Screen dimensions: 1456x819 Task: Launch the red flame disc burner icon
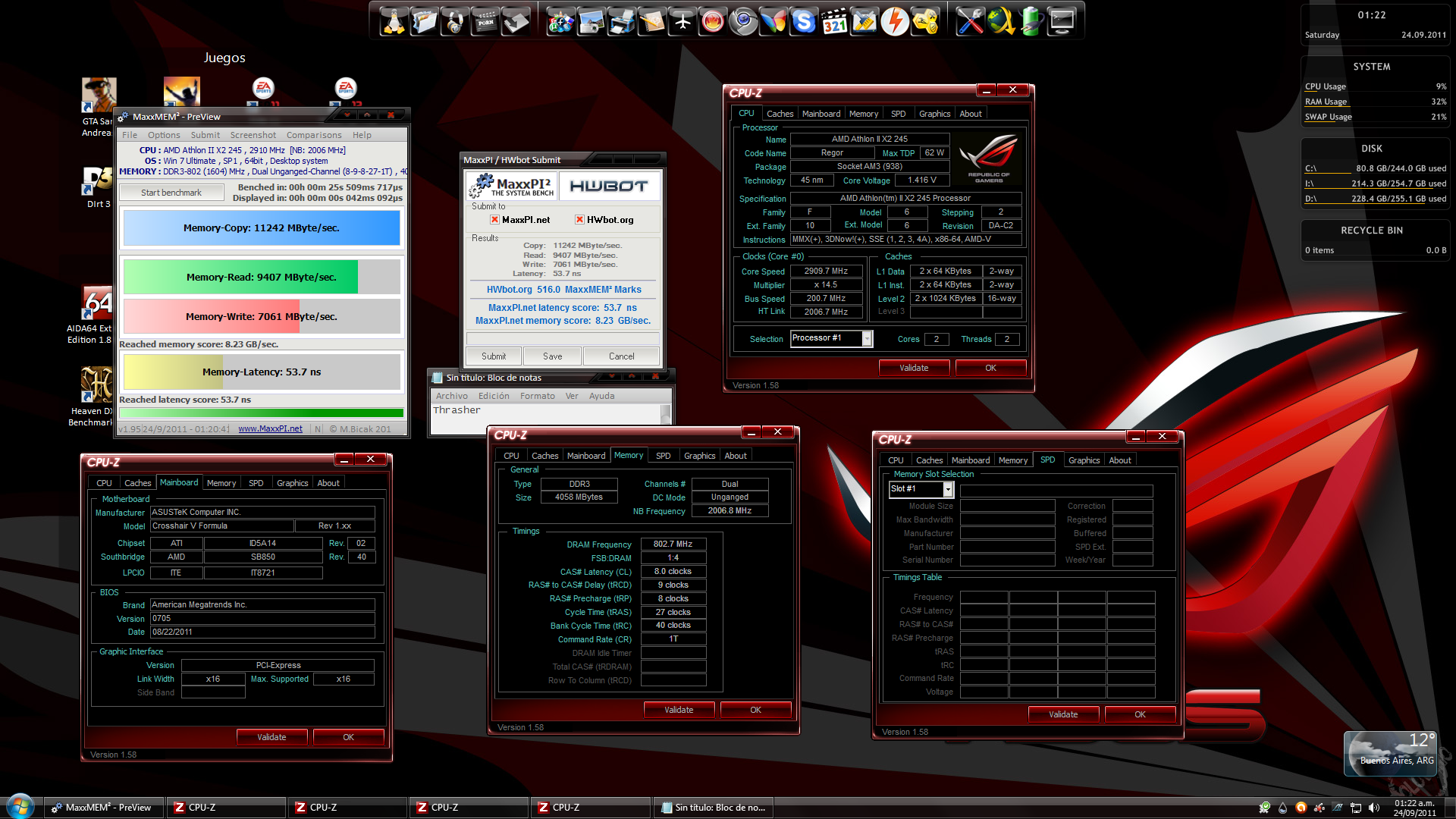(x=713, y=21)
